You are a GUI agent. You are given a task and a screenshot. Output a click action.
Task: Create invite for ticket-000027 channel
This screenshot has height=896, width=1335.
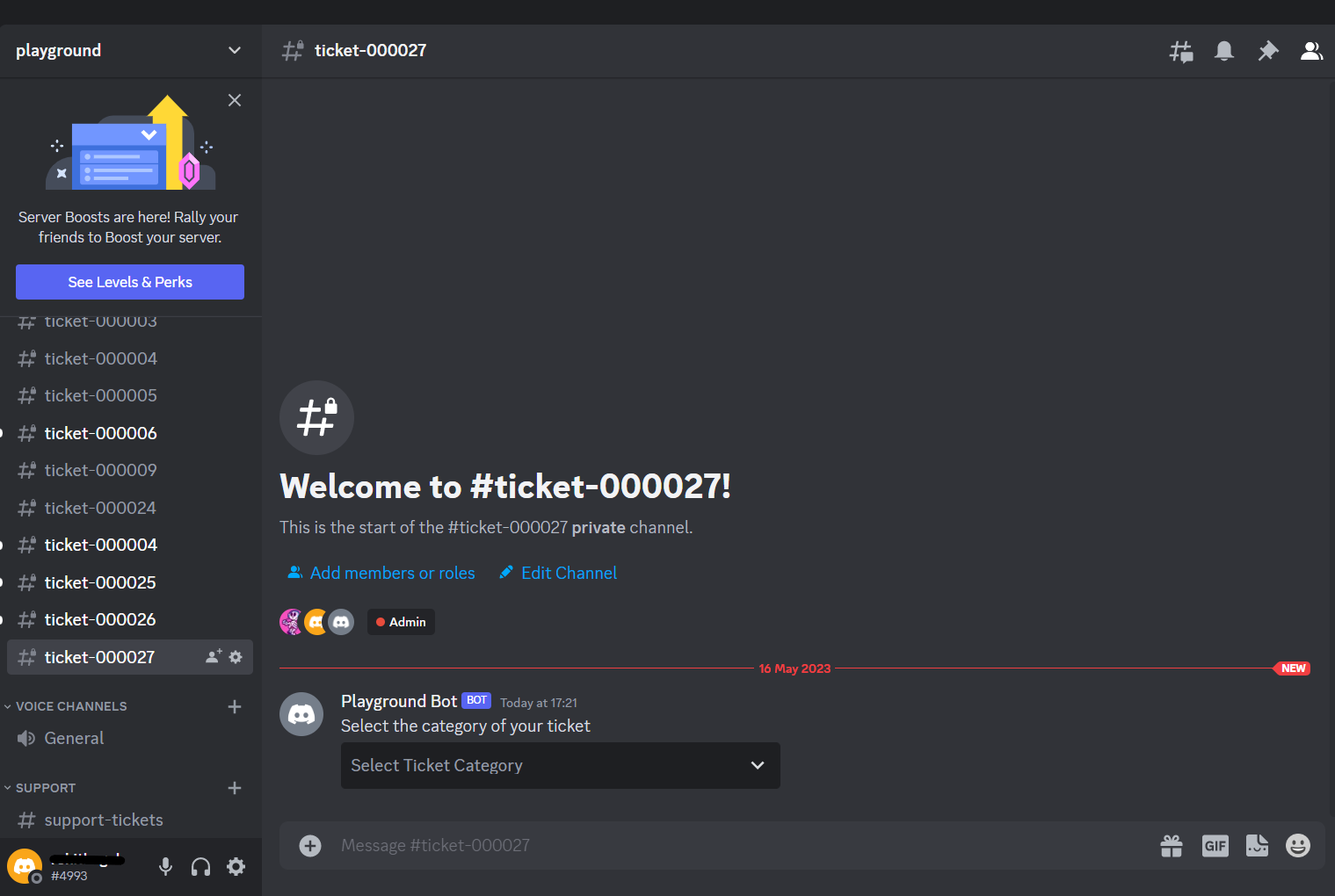click(x=214, y=657)
